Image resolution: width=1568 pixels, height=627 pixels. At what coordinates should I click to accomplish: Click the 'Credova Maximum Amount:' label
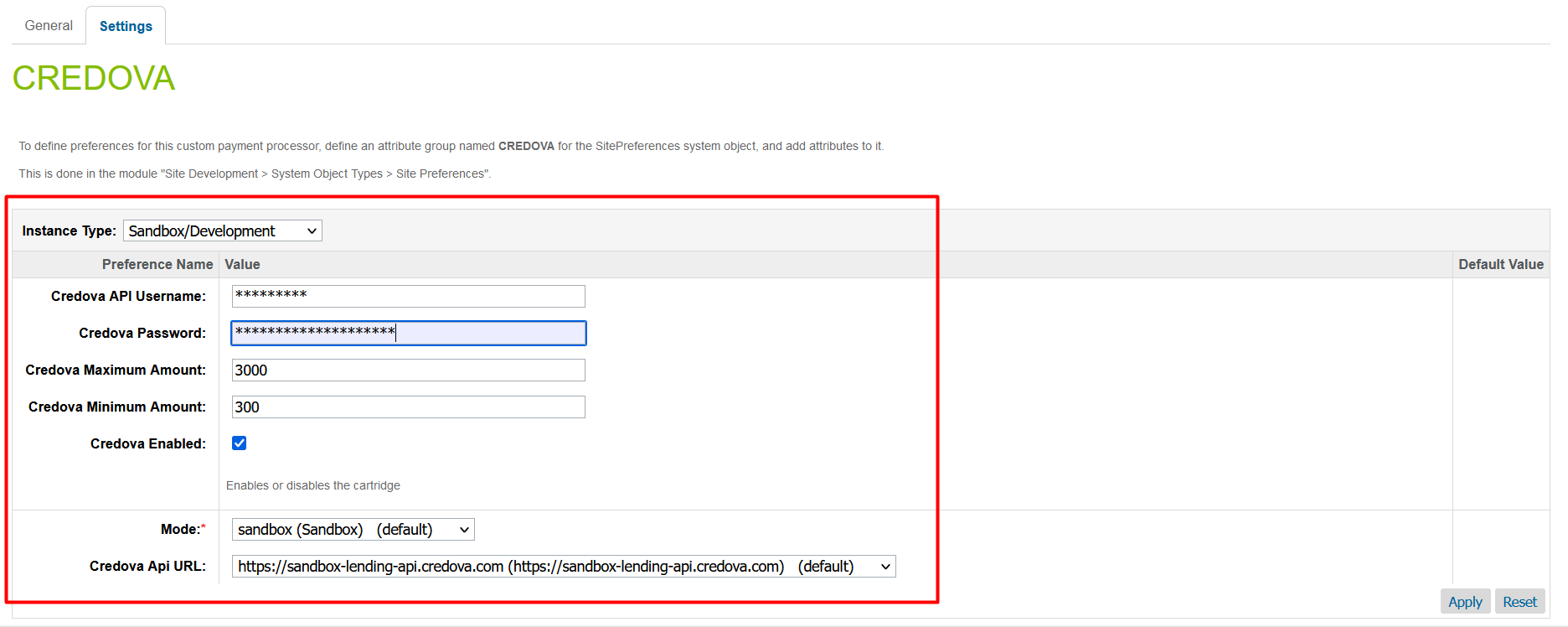pyautogui.click(x=116, y=370)
